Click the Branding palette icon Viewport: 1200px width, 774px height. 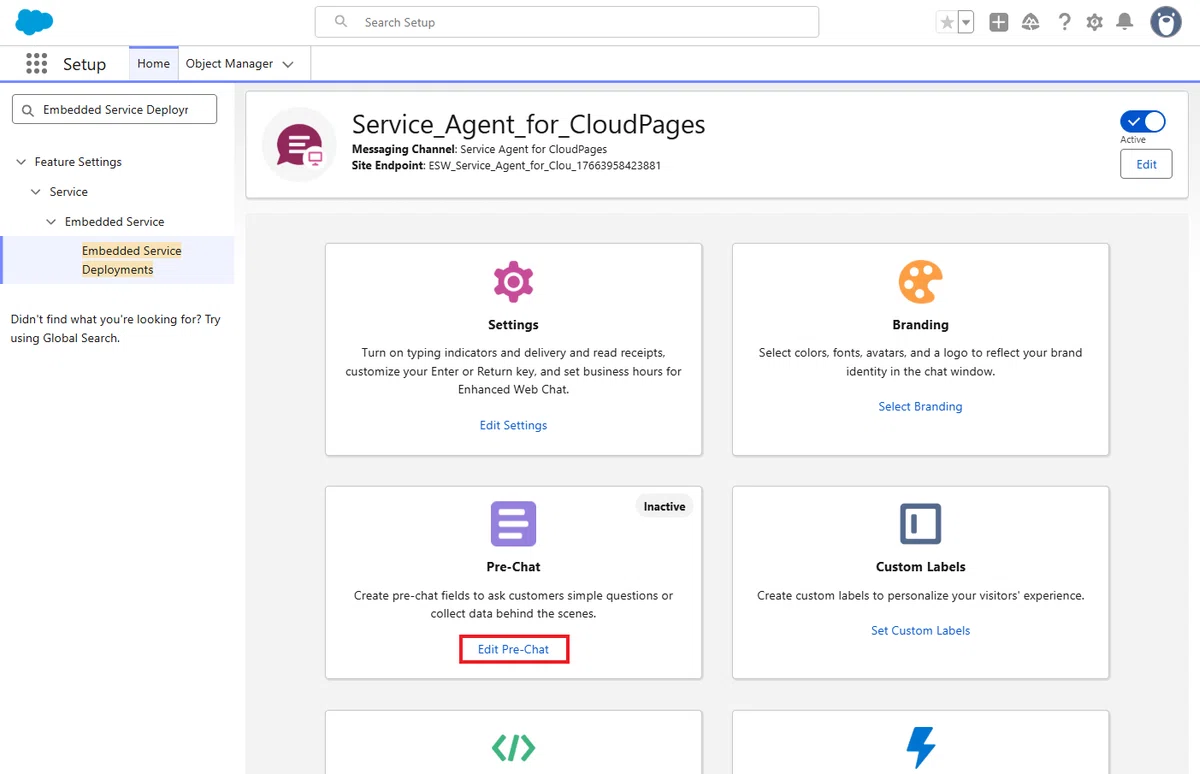tap(920, 282)
